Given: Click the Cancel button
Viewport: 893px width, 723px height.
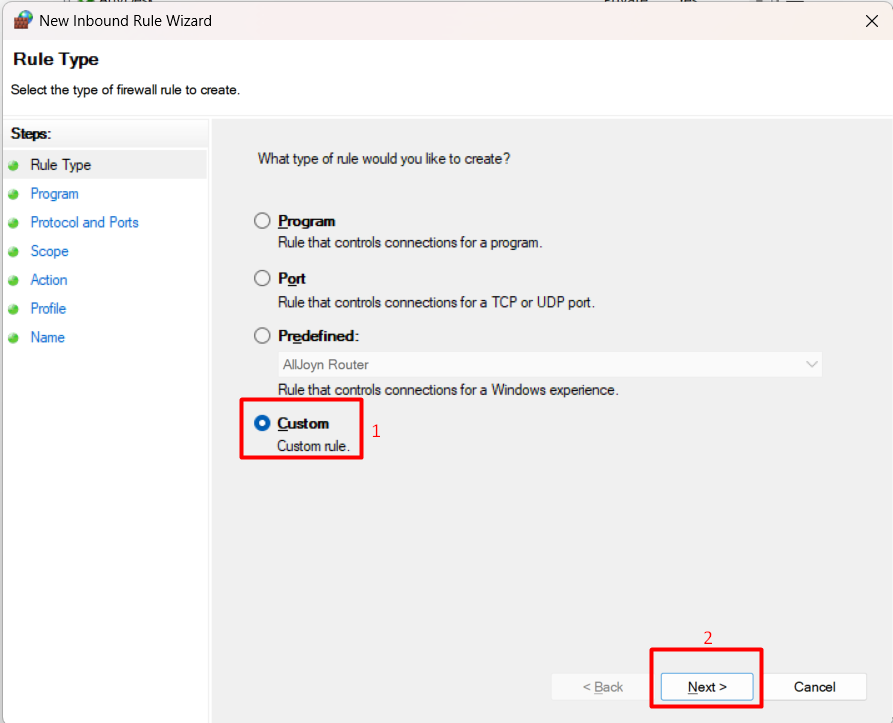Looking at the screenshot, I should (x=814, y=687).
